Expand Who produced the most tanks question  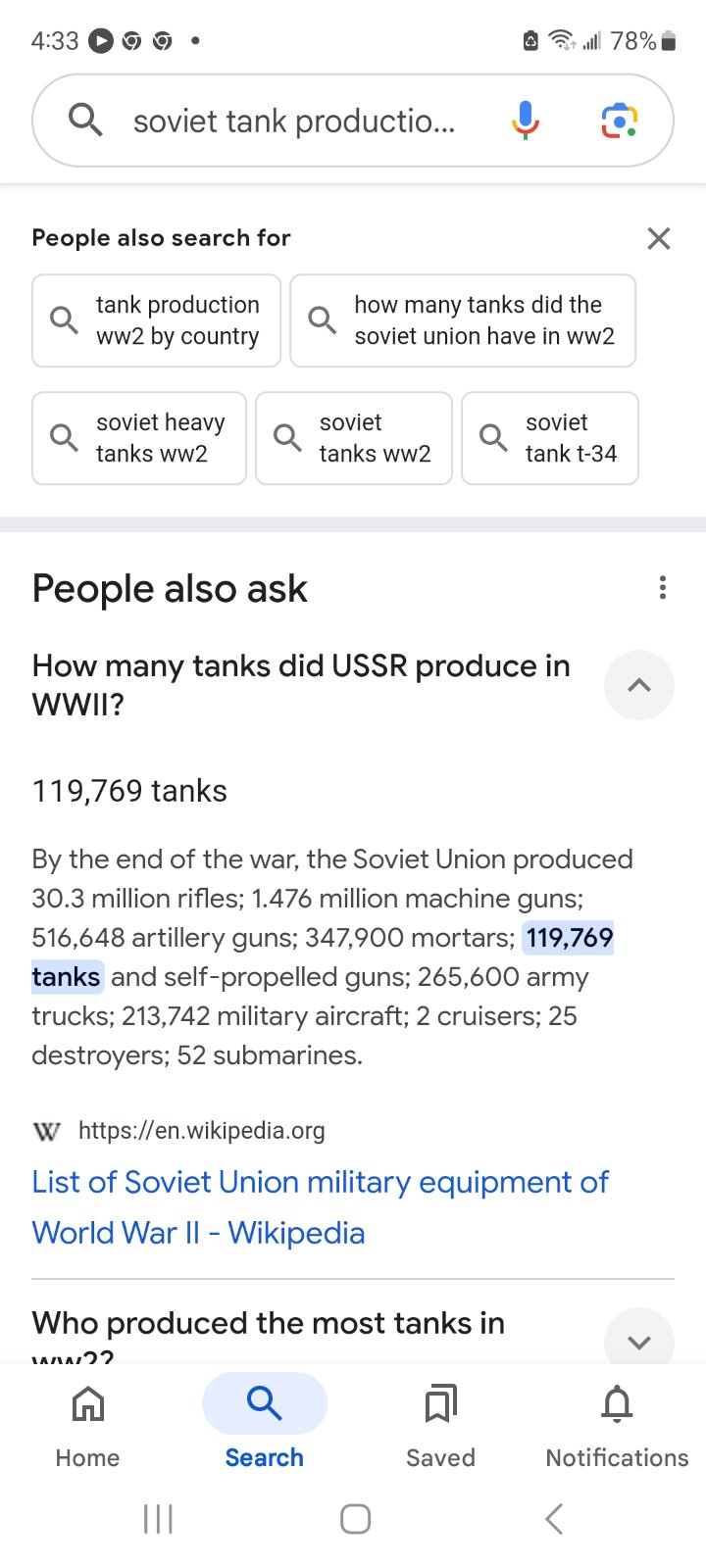tap(638, 1341)
